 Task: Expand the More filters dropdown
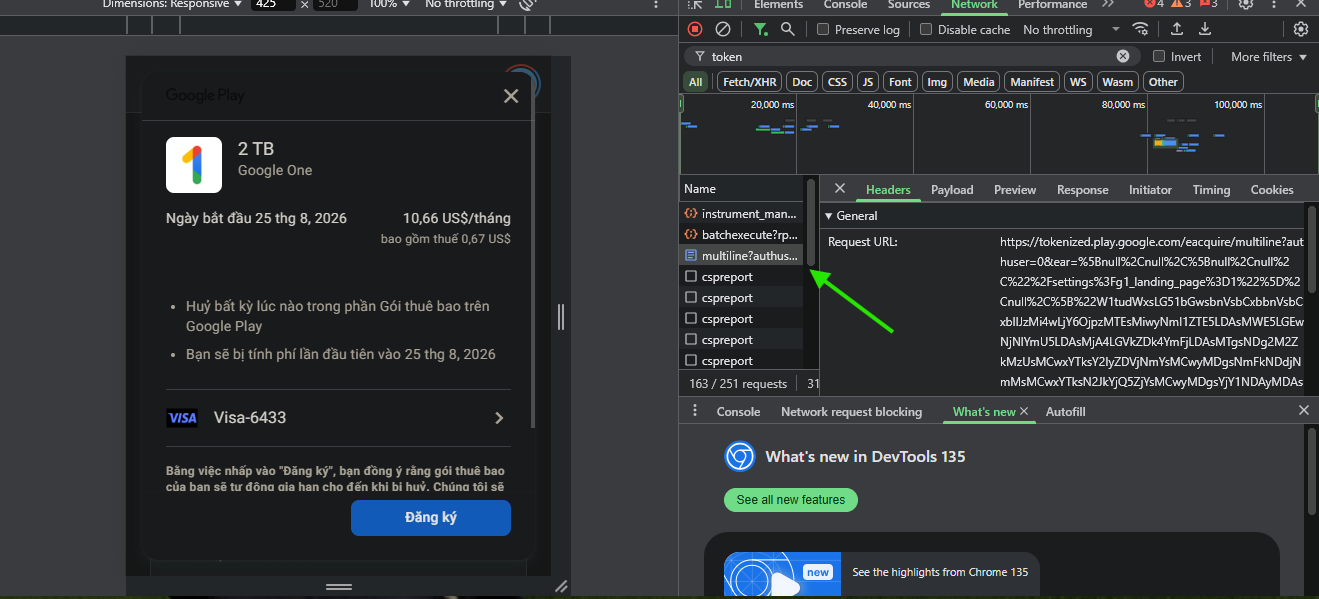tap(1268, 57)
